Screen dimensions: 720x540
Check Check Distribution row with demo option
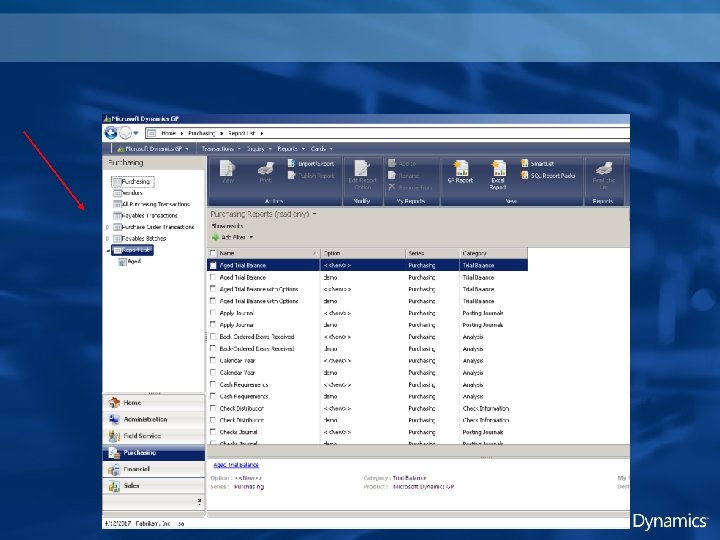coord(213,420)
